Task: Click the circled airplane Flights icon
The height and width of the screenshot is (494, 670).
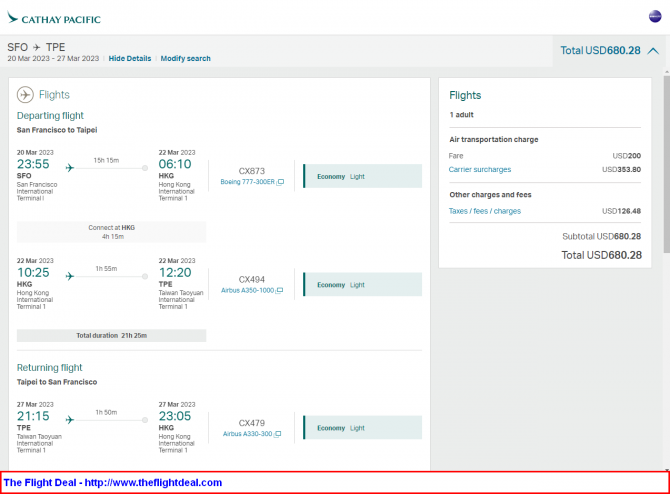Action: pyautogui.click(x=25, y=94)
